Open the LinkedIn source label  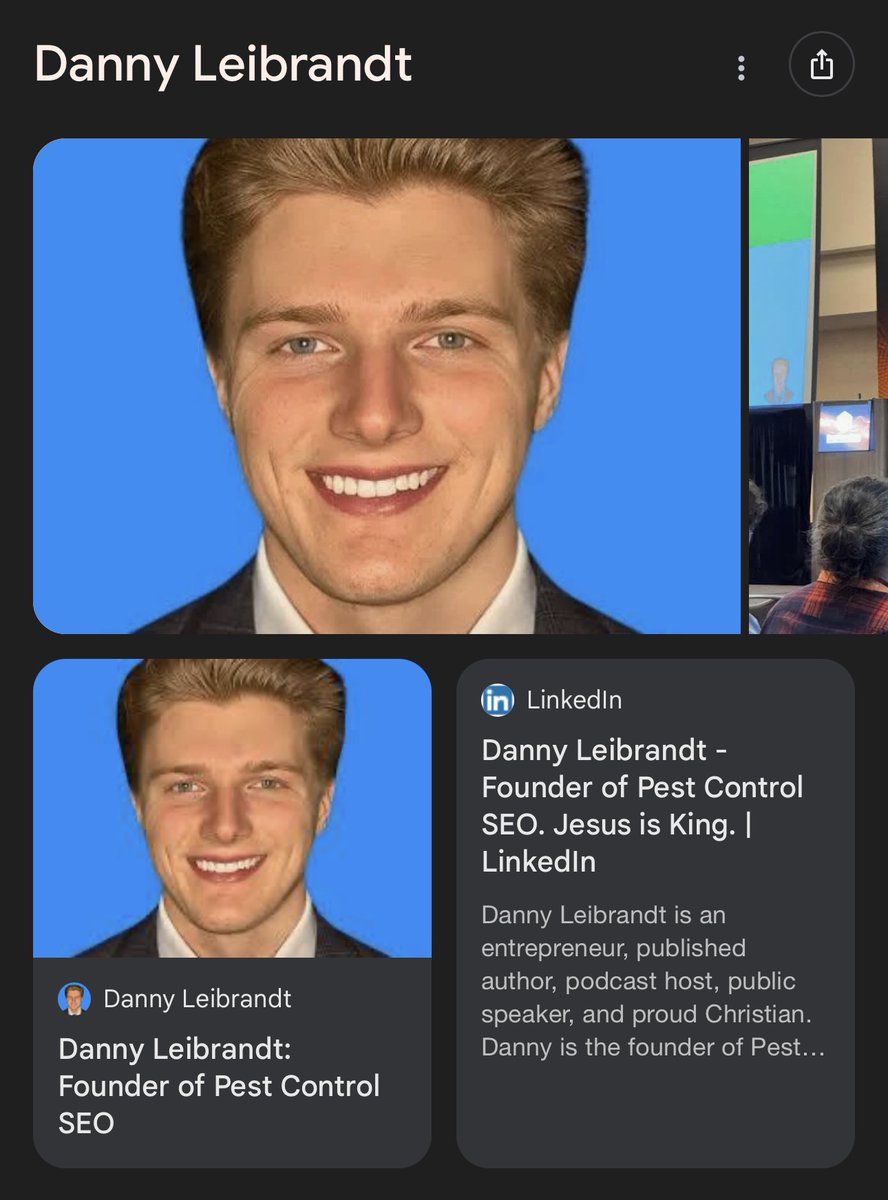(x=574, y=700)
